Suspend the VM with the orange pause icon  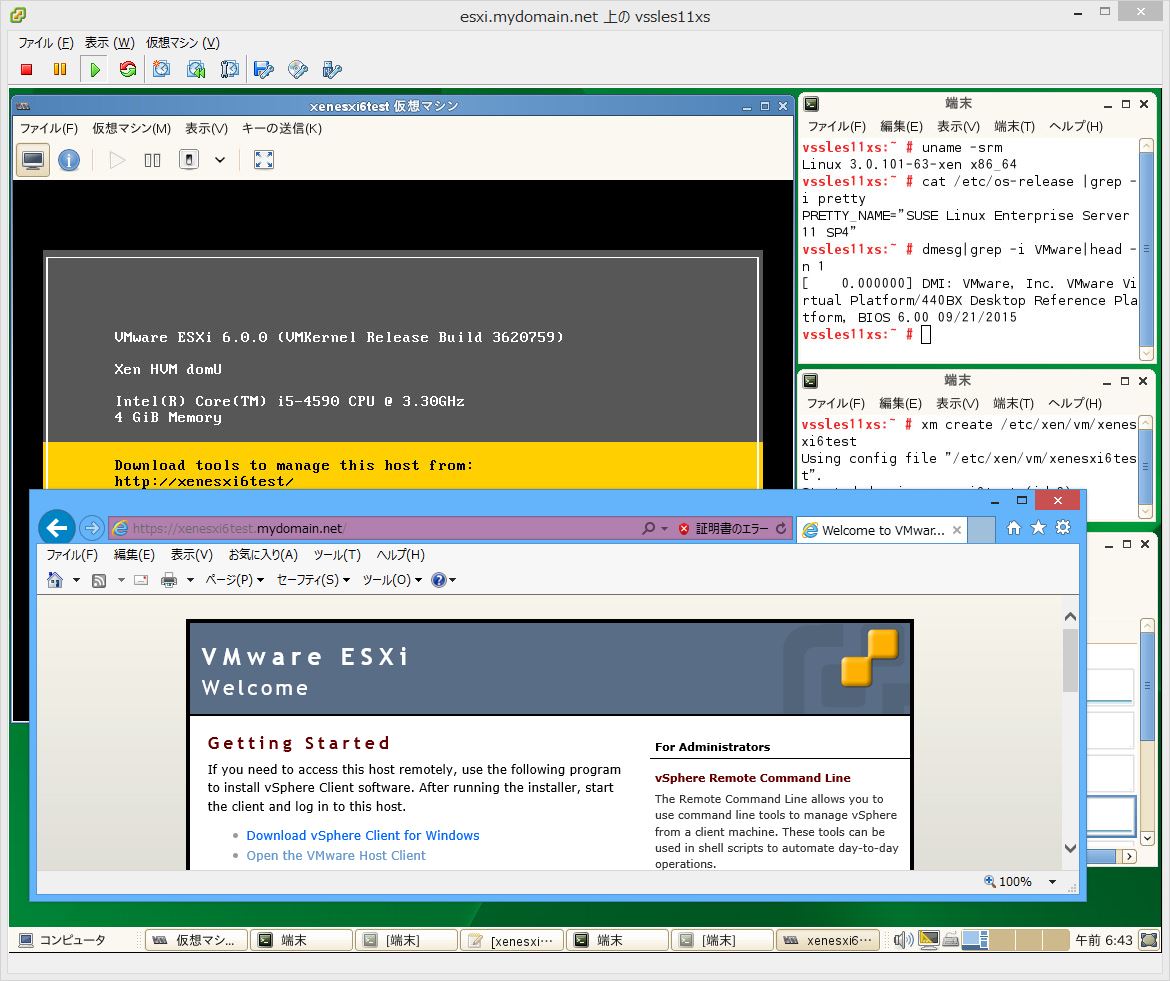[60, 69]
